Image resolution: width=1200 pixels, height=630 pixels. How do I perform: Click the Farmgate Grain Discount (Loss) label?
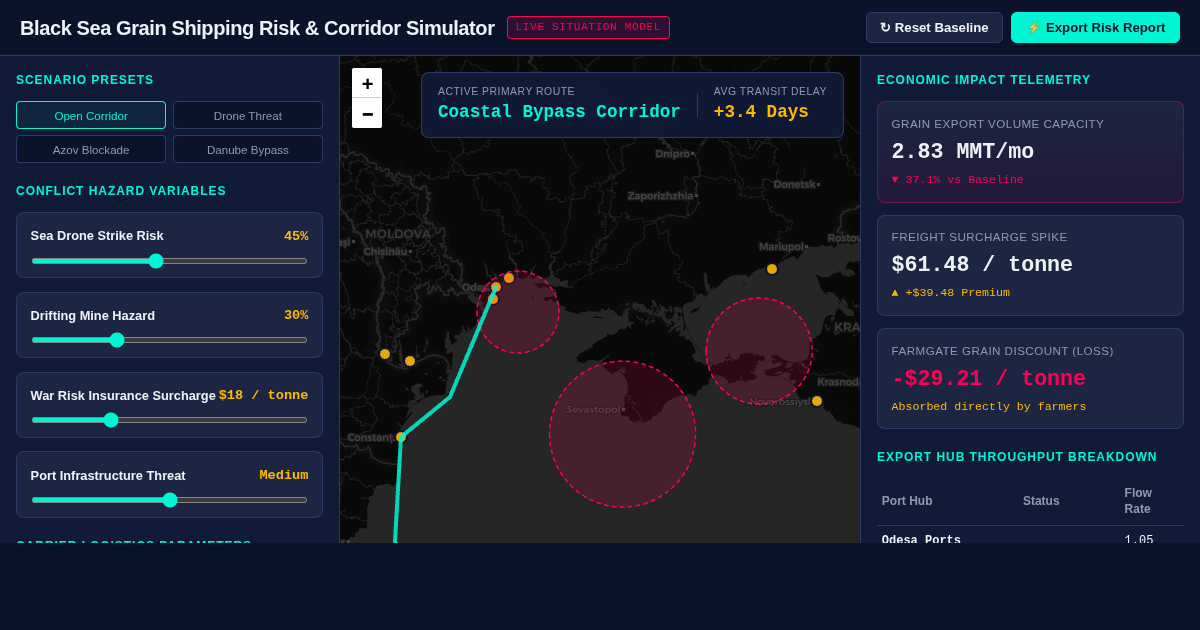(x=1003, y=351)
